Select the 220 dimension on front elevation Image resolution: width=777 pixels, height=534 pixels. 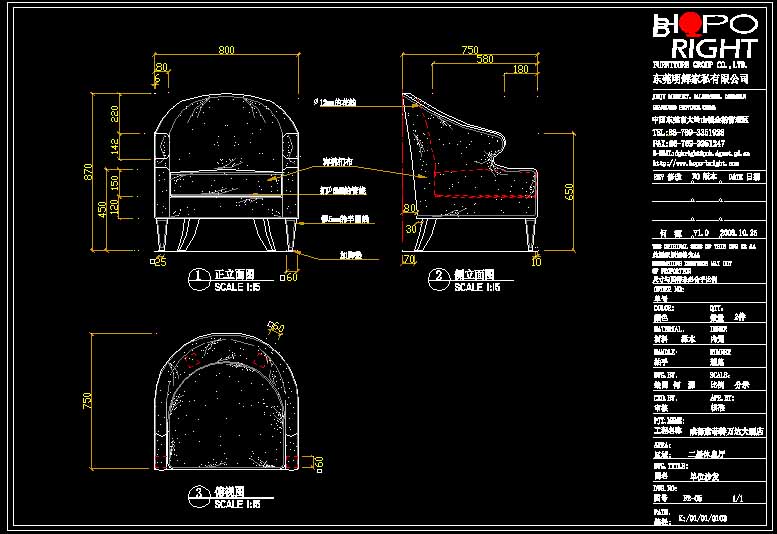click(114, 114)
